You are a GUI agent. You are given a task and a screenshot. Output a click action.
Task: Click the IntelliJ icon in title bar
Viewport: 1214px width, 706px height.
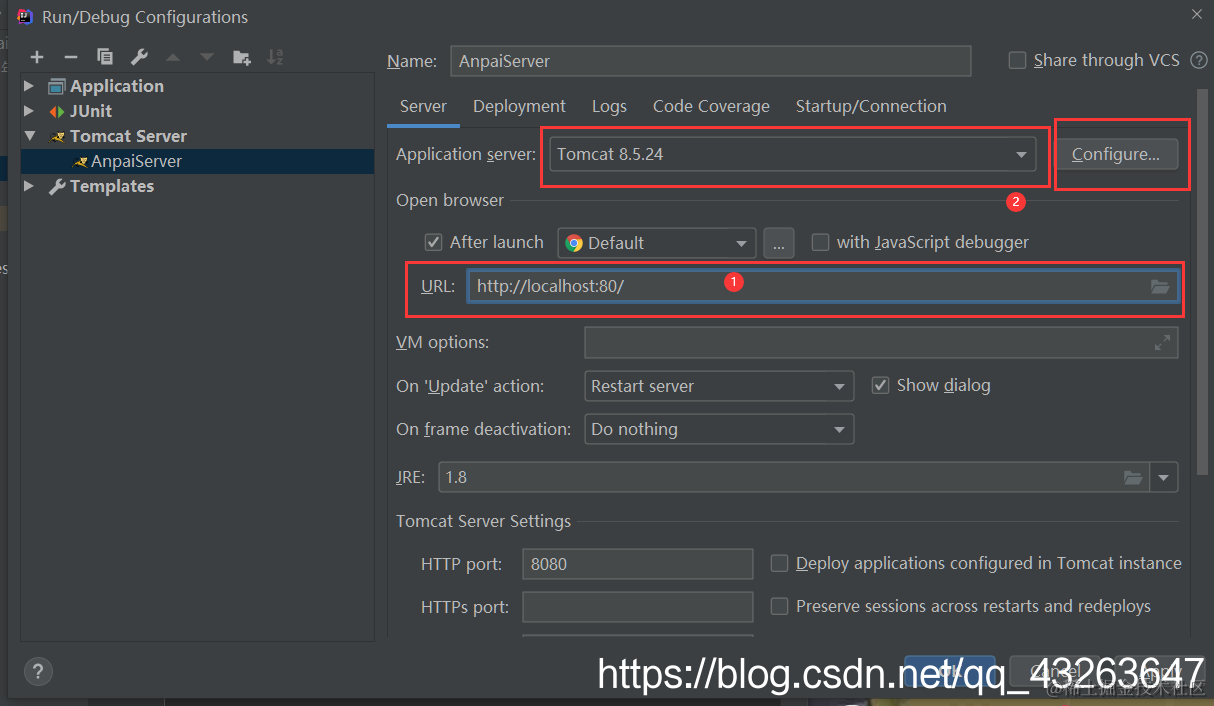tap(25, 16)
